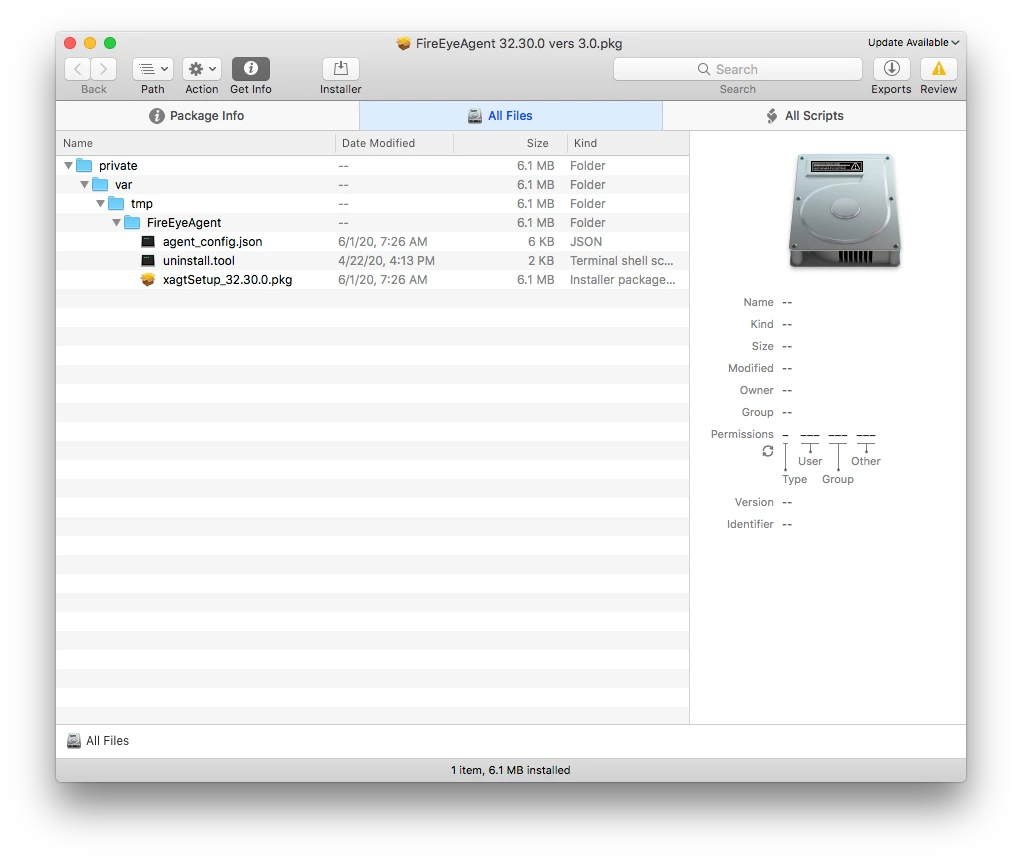
Task: Go forward with the forward arrow
Action: tap(104, 69)
